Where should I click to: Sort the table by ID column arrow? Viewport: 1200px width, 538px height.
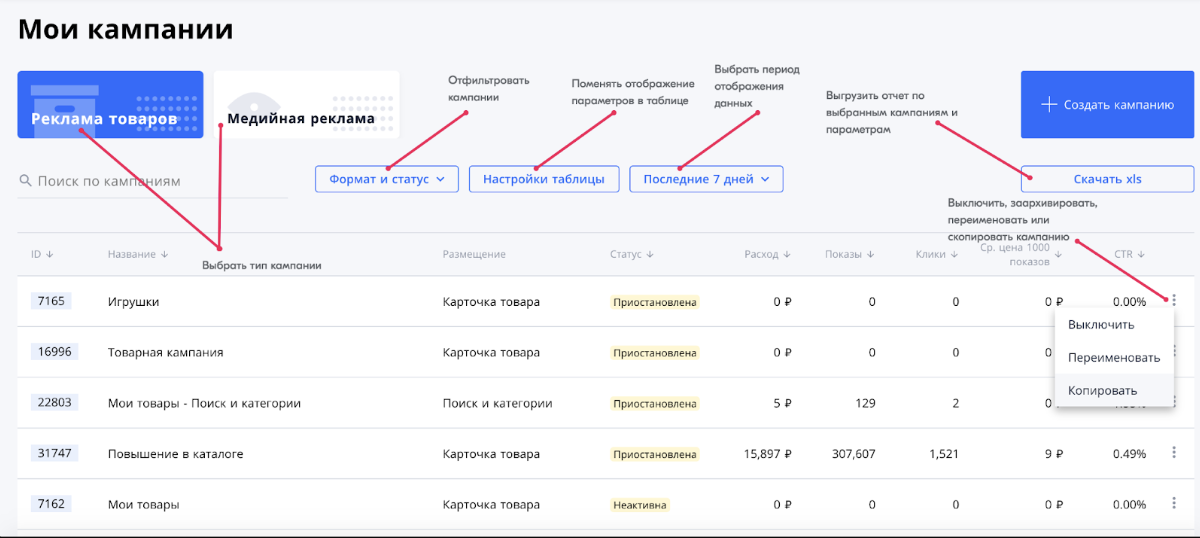coord(50,255)
